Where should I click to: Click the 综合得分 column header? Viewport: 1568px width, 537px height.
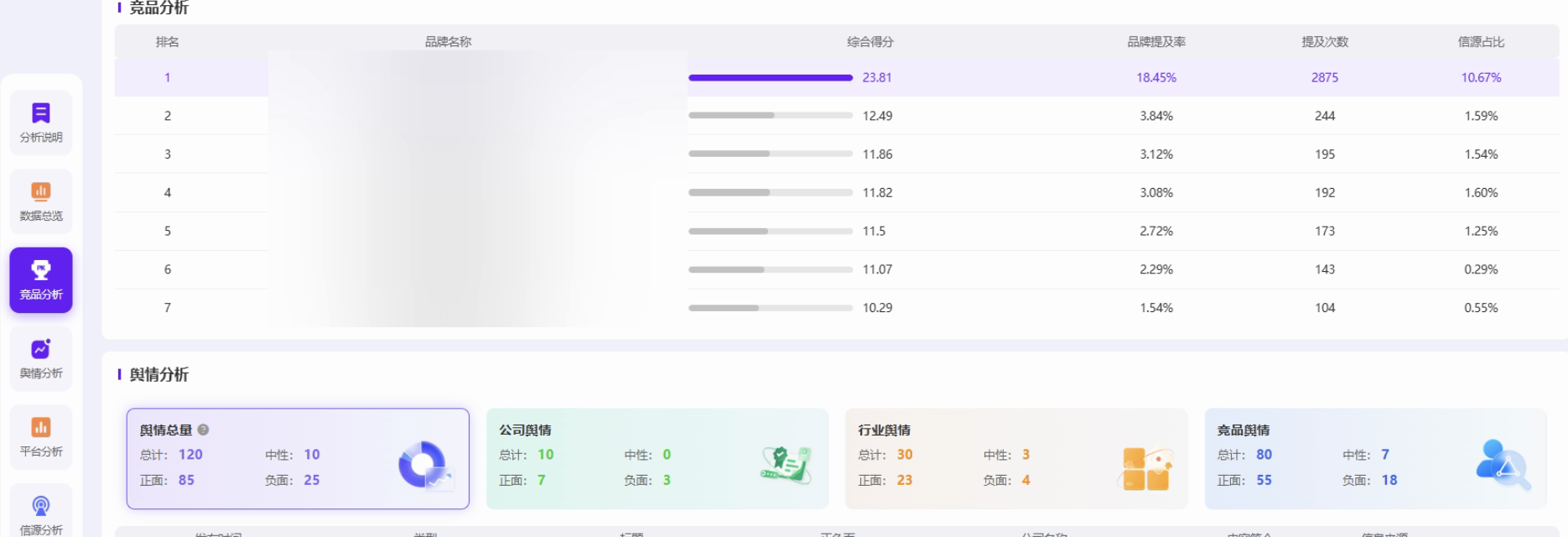[870, 41]
